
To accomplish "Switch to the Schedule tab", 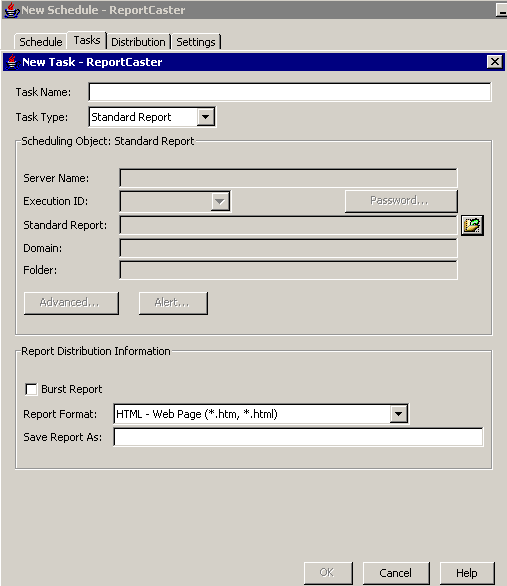I will click(41, 42).
